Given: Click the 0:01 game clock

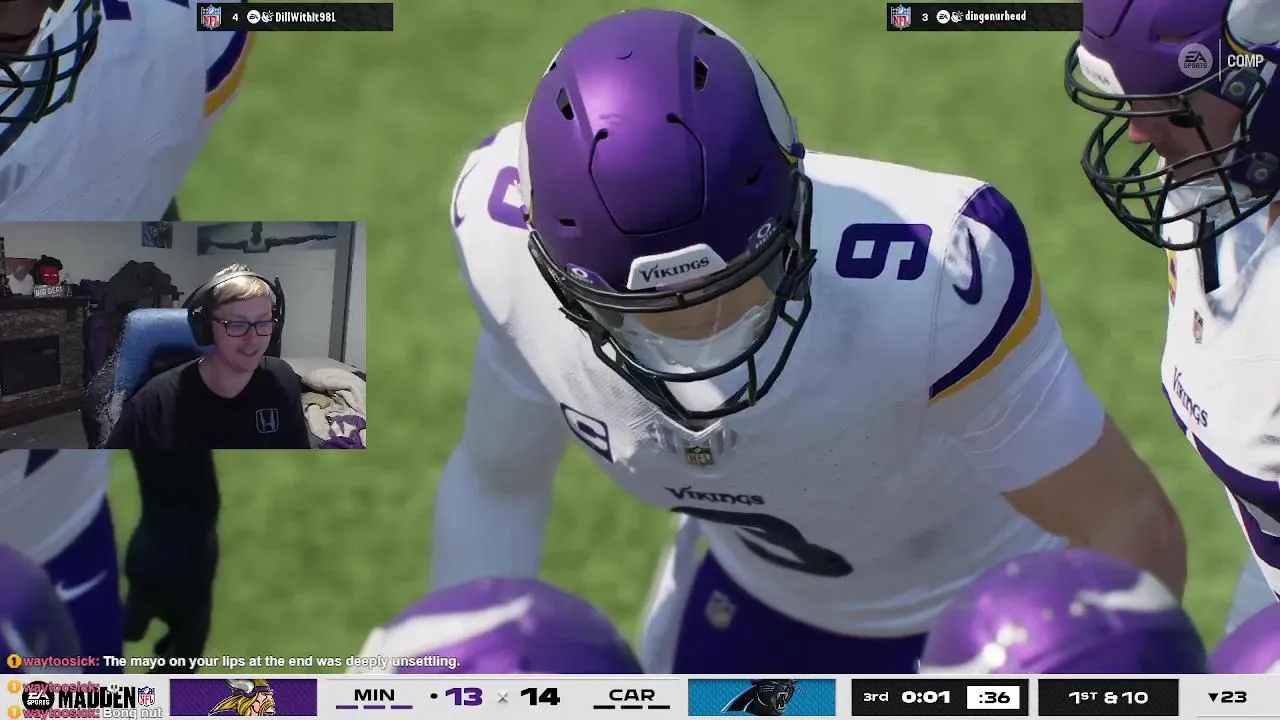Looking at the screenshot, I should (x=925, y=697).
